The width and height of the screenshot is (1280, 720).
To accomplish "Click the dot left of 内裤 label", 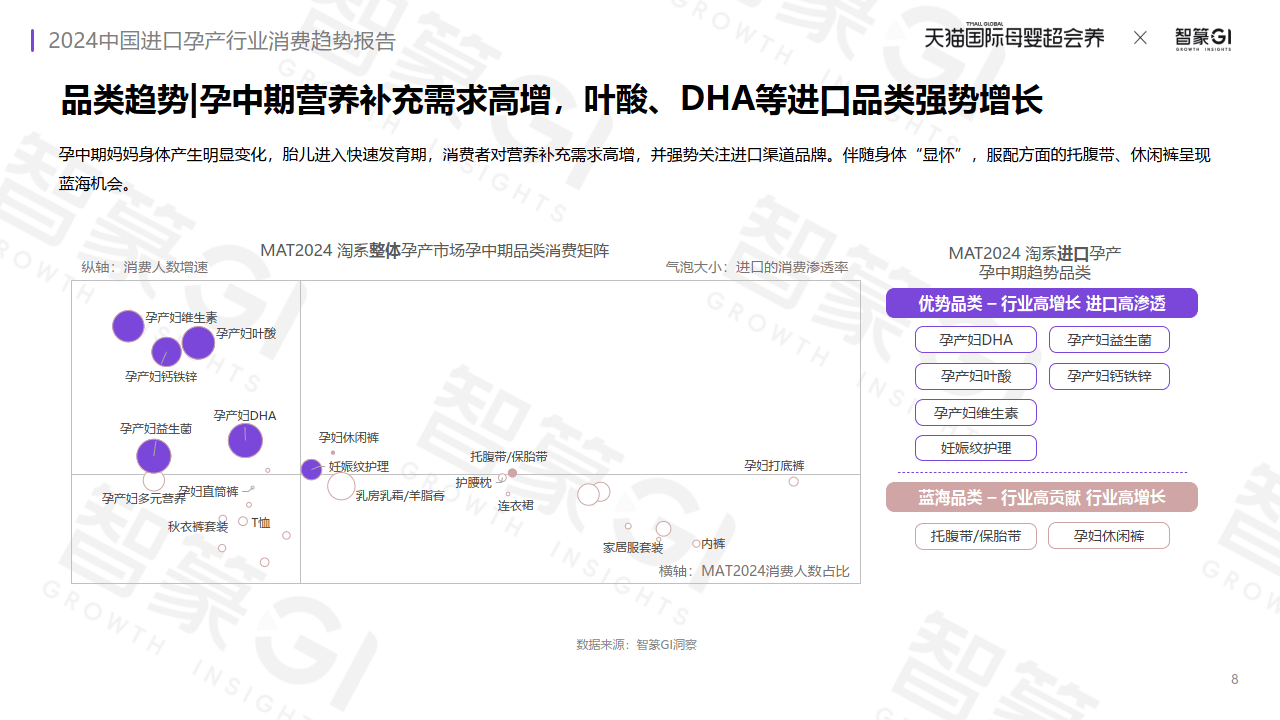I will pyautogui.click(x=696, y=544).
